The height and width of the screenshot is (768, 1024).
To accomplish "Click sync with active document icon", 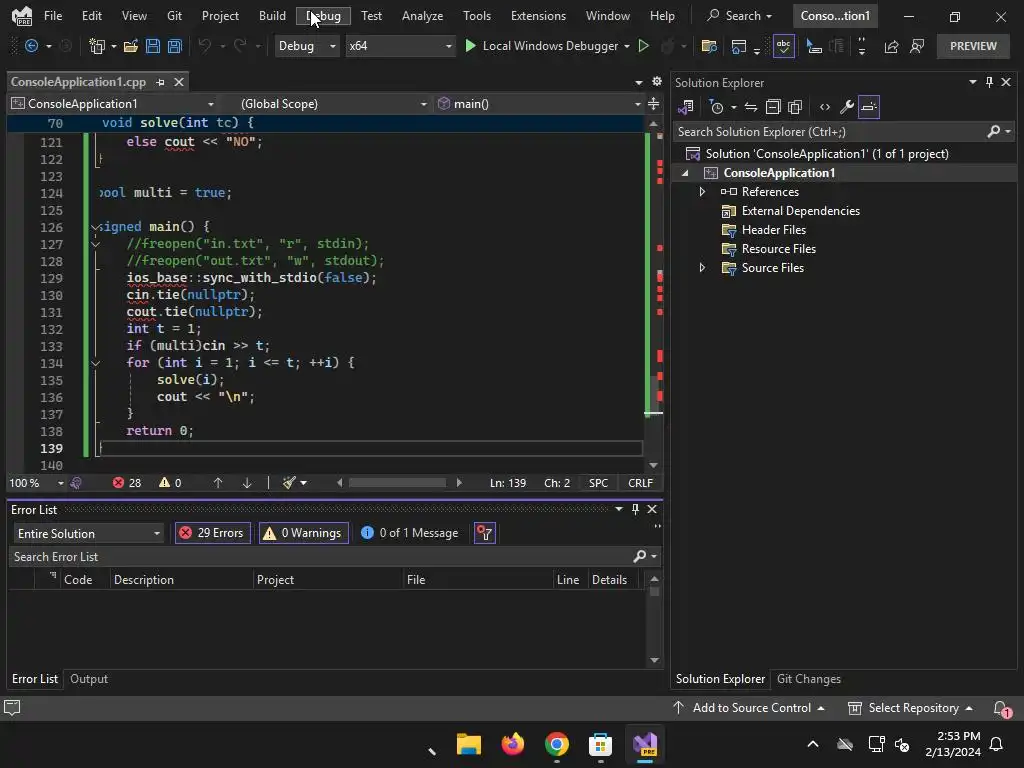I will pyautogui.click(x=751, y=107).
